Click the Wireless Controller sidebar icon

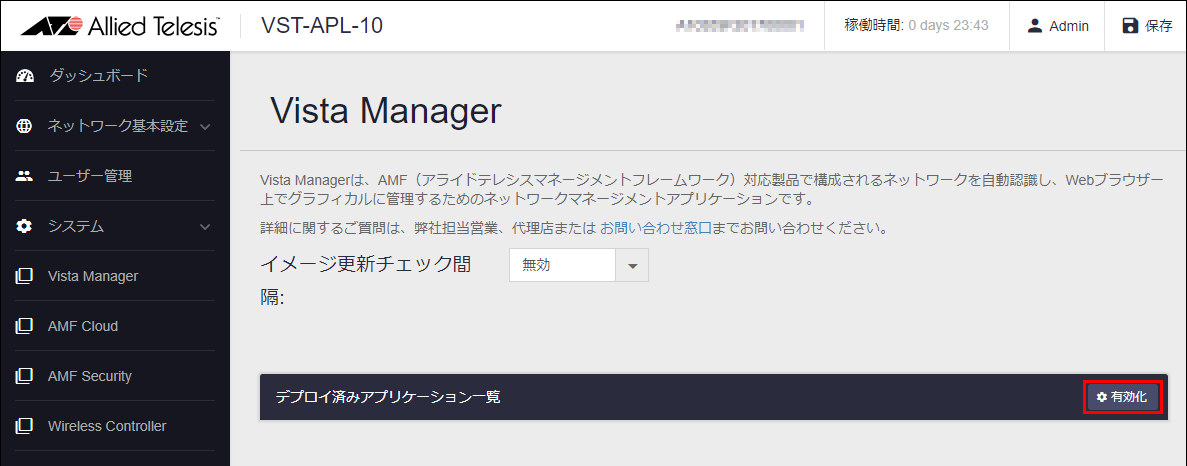(x=24, y=426)
